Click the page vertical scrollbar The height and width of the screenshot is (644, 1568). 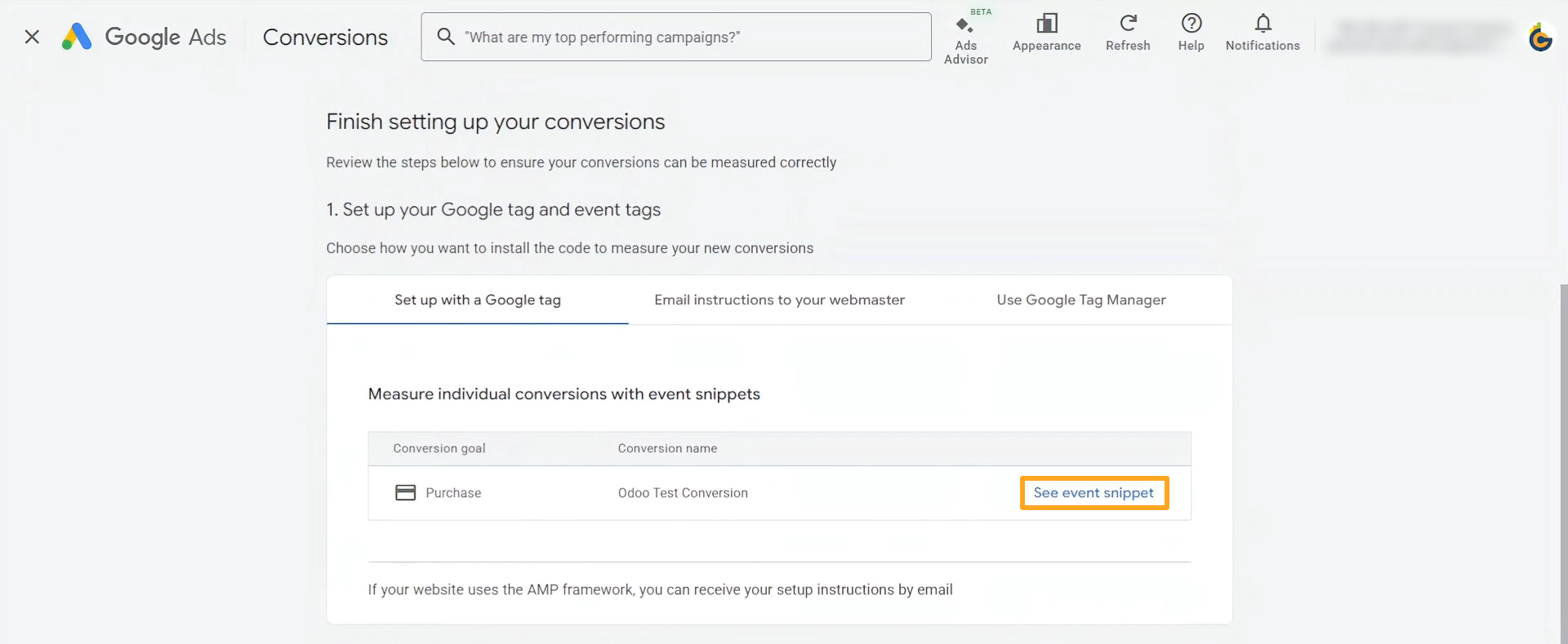(x=1563, y=464)
